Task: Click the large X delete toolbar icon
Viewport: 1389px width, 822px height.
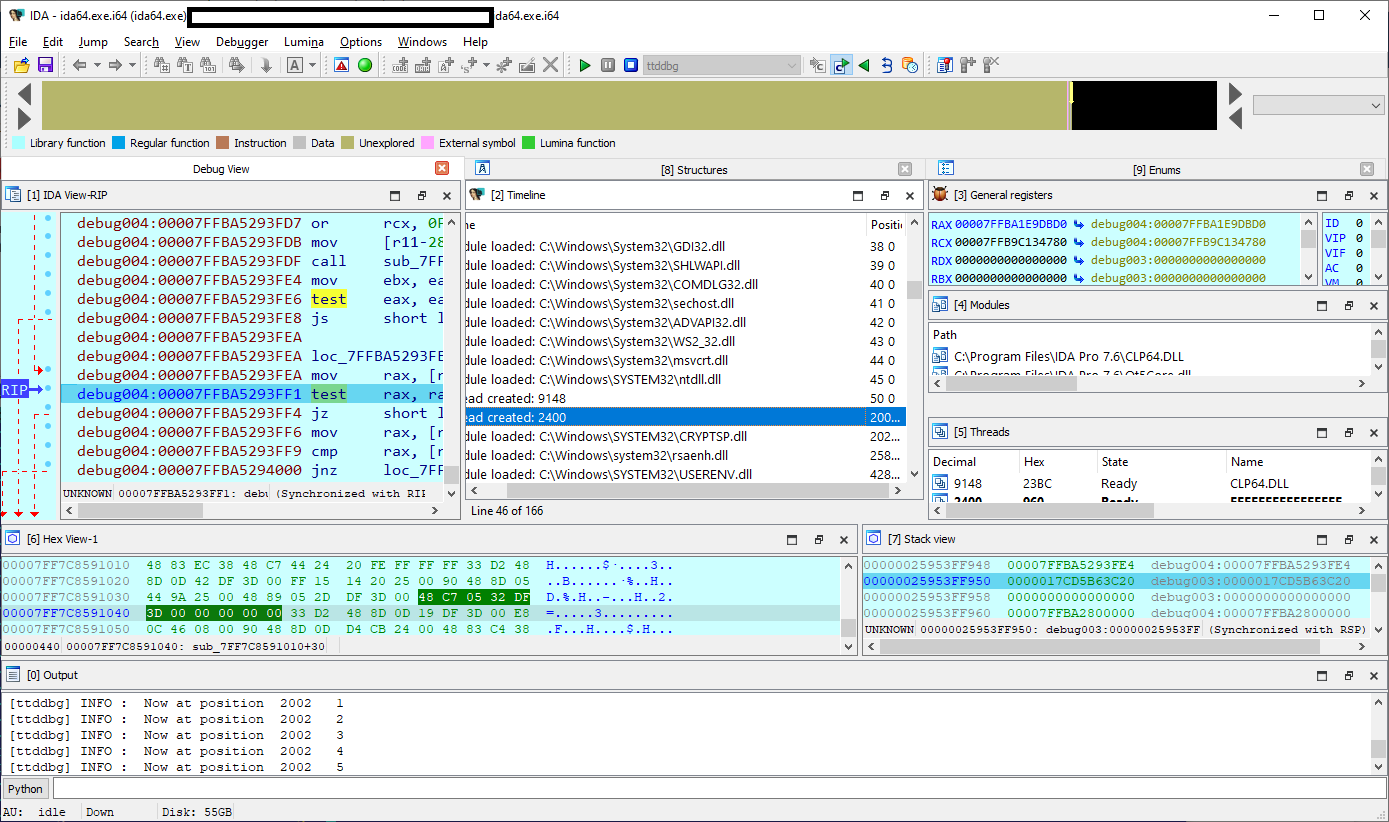Action: 550,65
